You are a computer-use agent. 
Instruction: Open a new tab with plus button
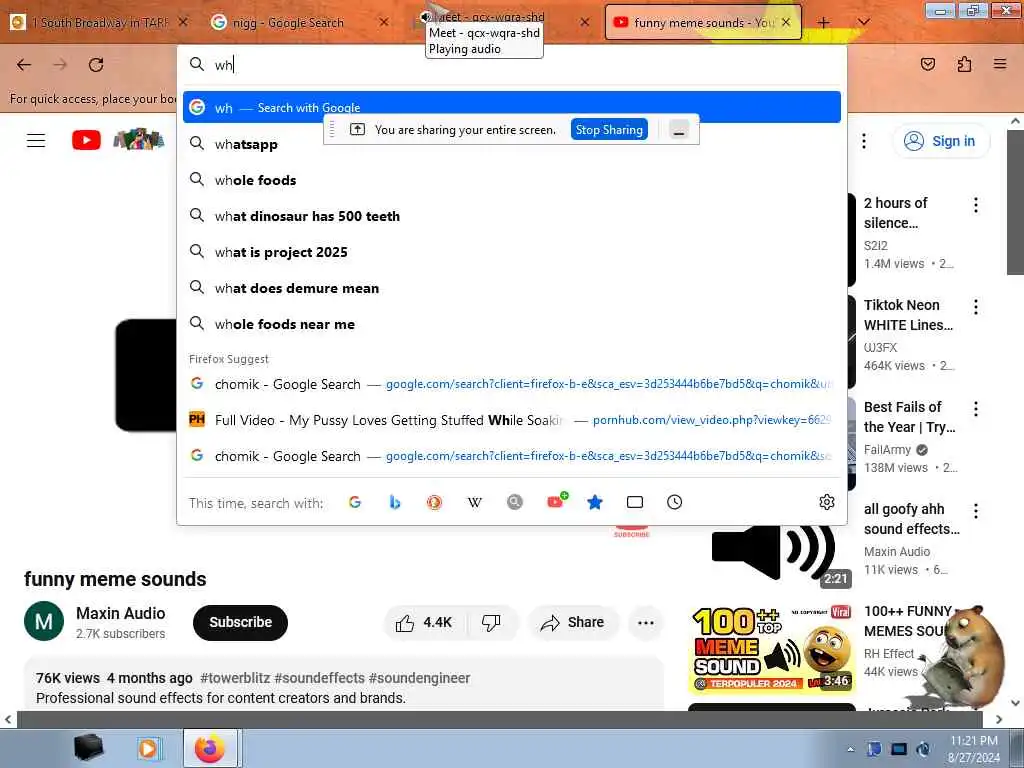pyautogui.click(x=824, y=22)
